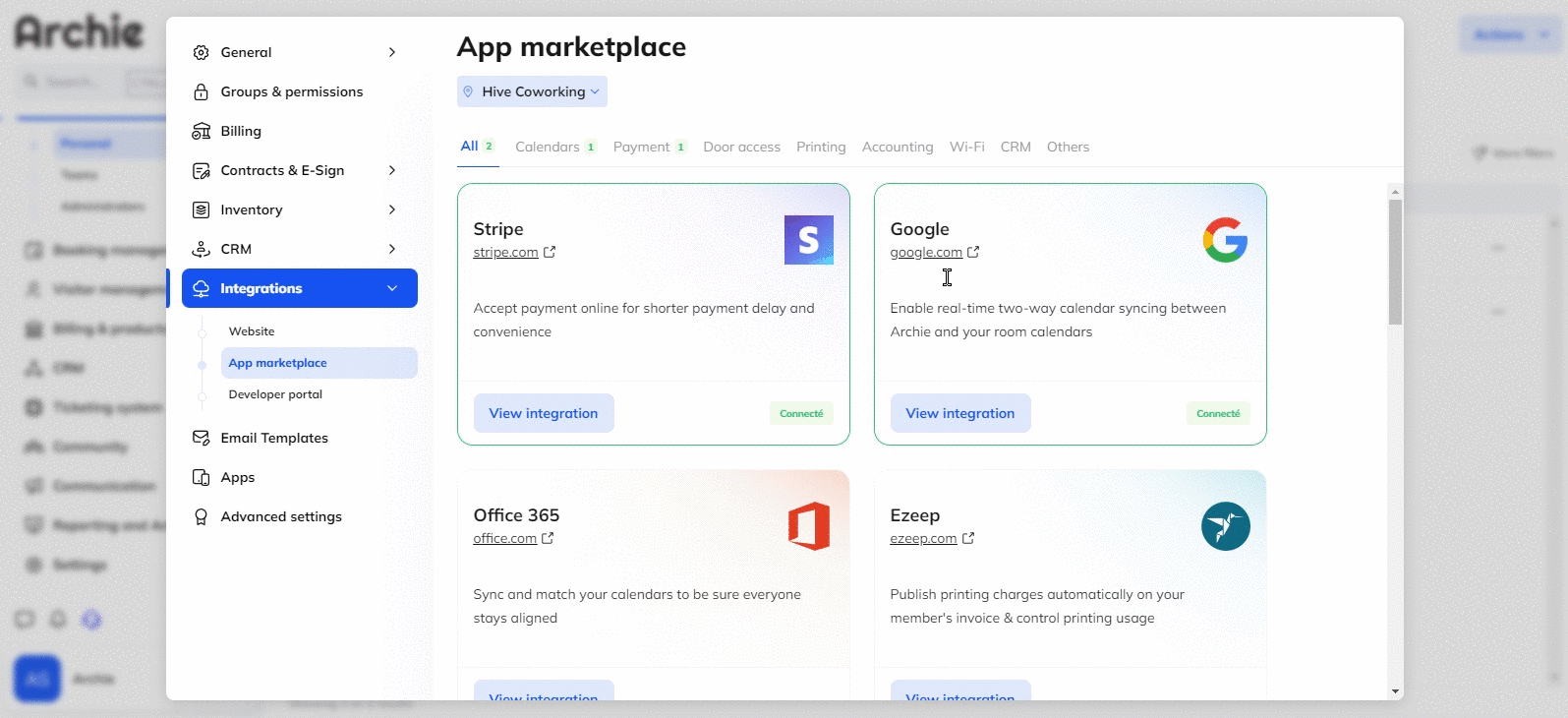Click the Email Templates envelope icon

coord(201,438)
